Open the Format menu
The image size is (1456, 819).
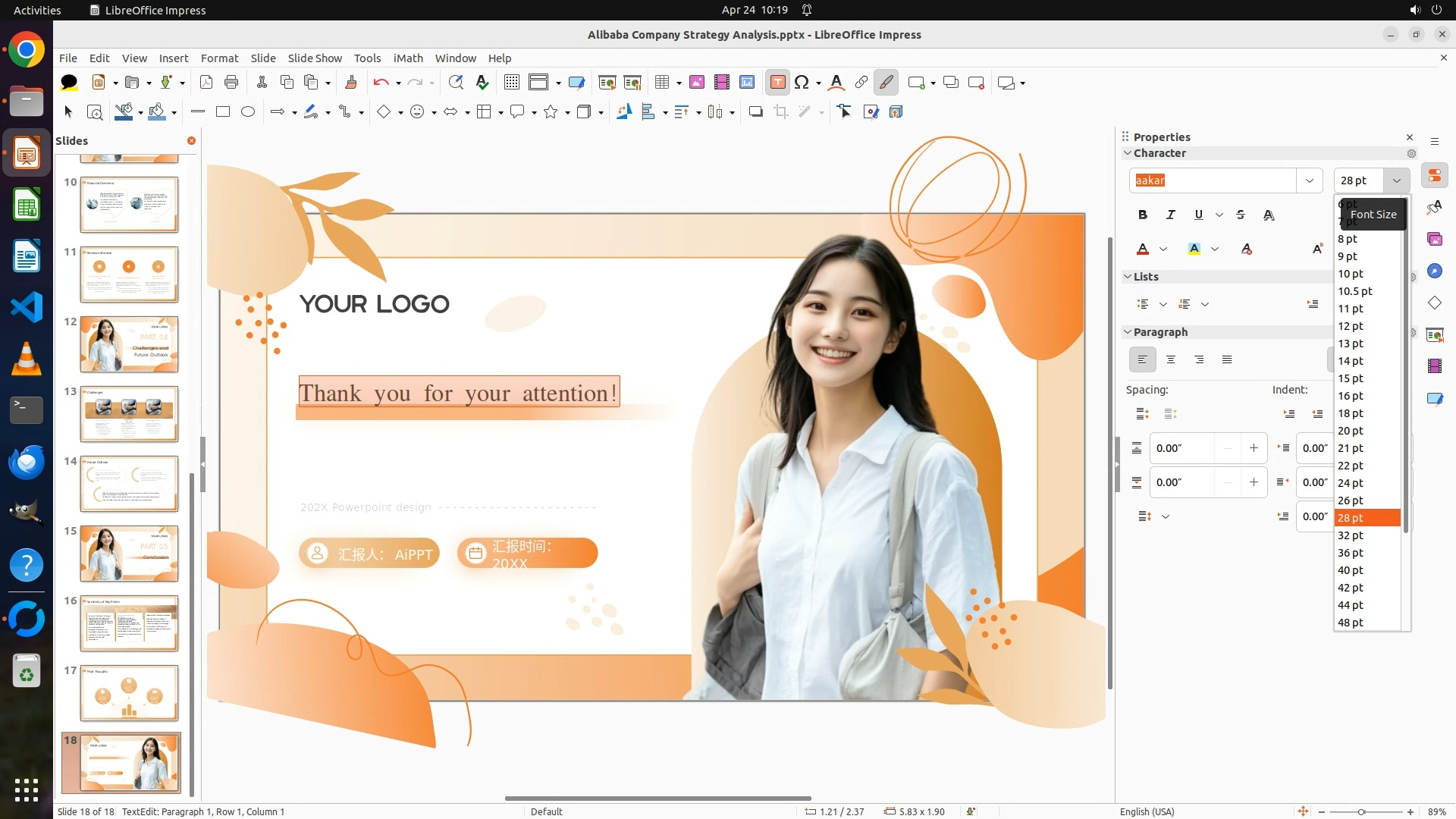[x=219, y=58]
